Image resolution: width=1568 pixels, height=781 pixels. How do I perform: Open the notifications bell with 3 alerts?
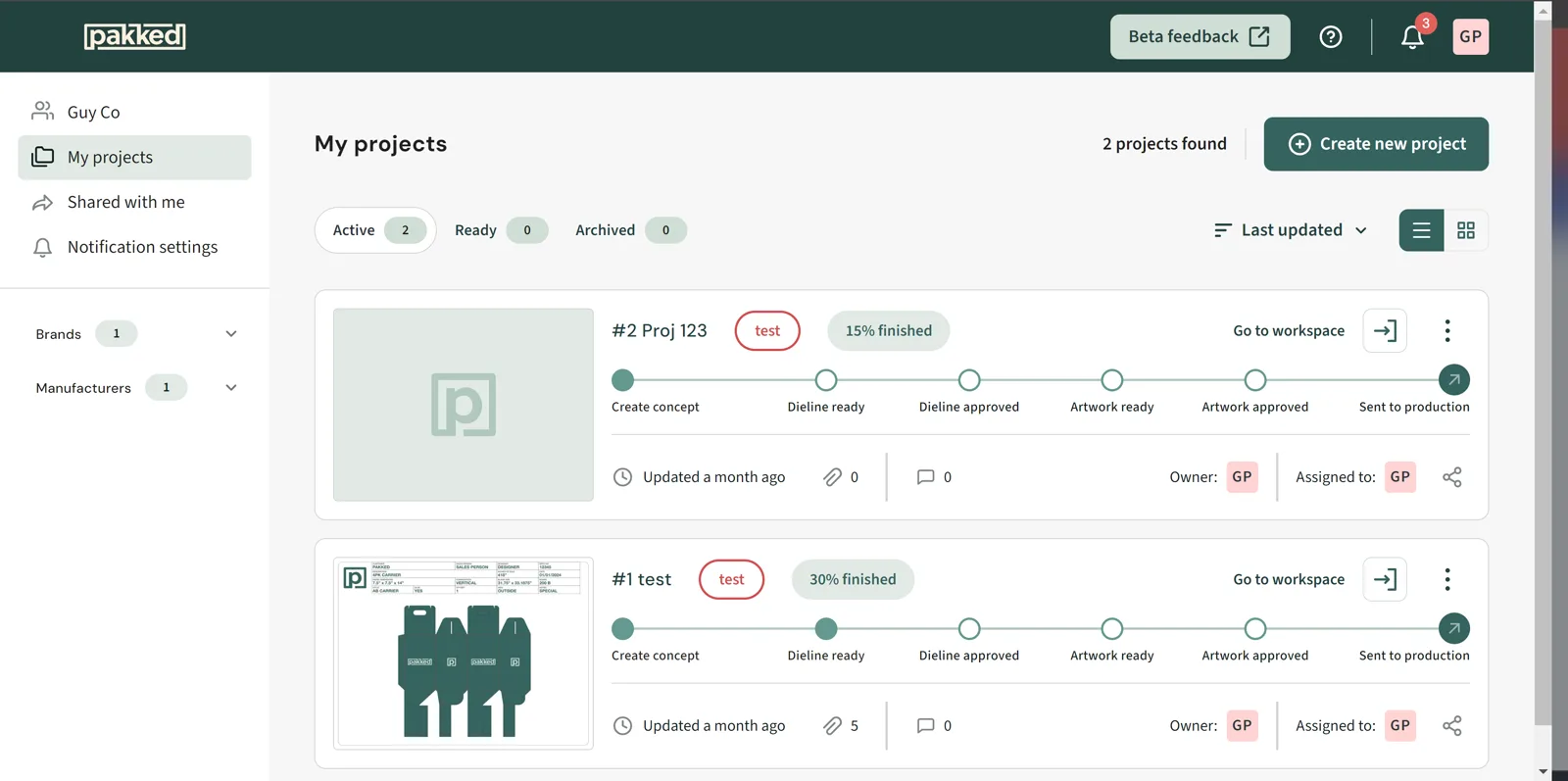pyautogui.click(x=1412, y=37)
